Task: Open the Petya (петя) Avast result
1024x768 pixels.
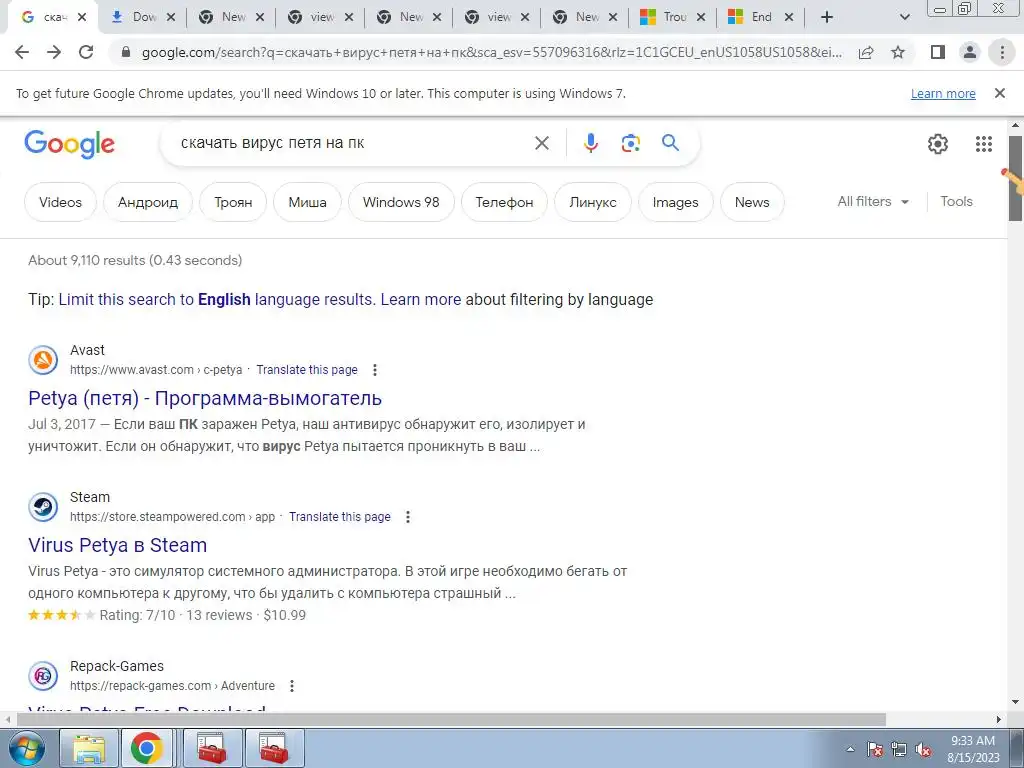Action: point(205,398)
